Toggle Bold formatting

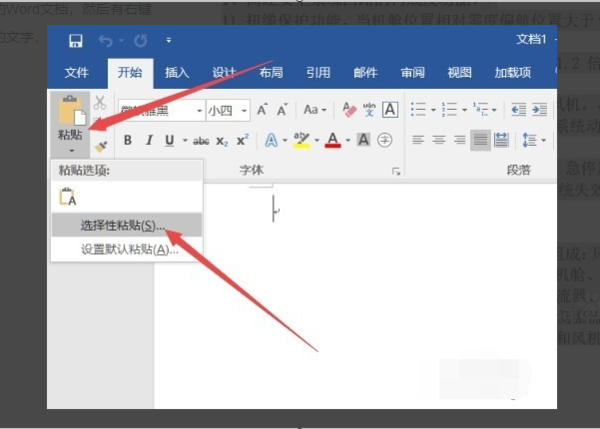(128, 140)
